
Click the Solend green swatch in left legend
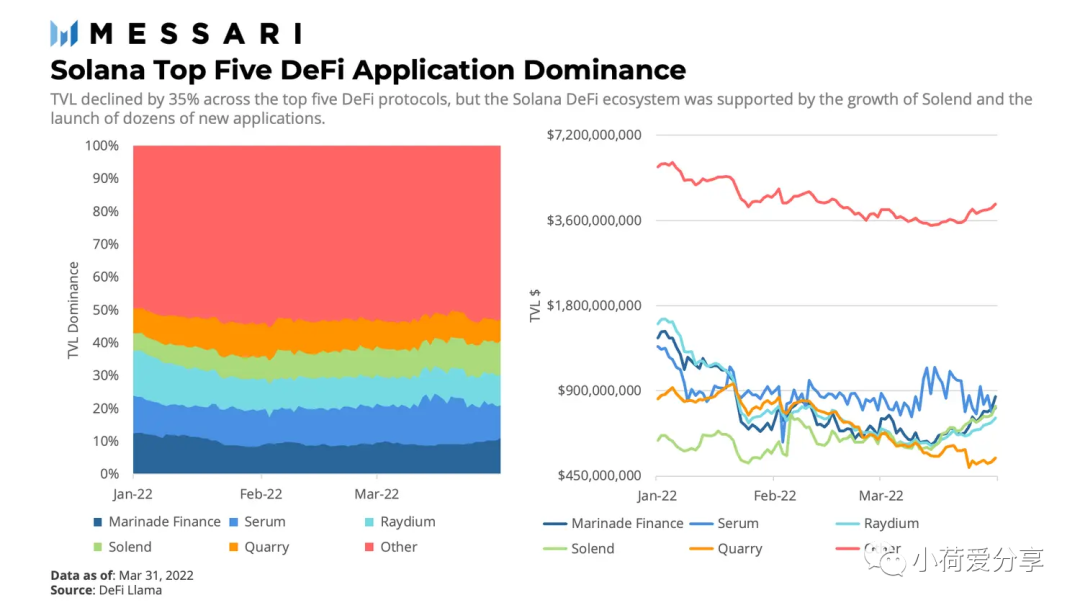click(x=98, y=547)
